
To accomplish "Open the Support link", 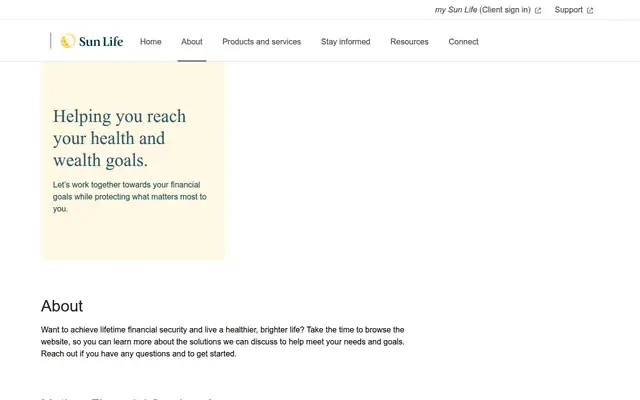I will (x=573, y=10).
